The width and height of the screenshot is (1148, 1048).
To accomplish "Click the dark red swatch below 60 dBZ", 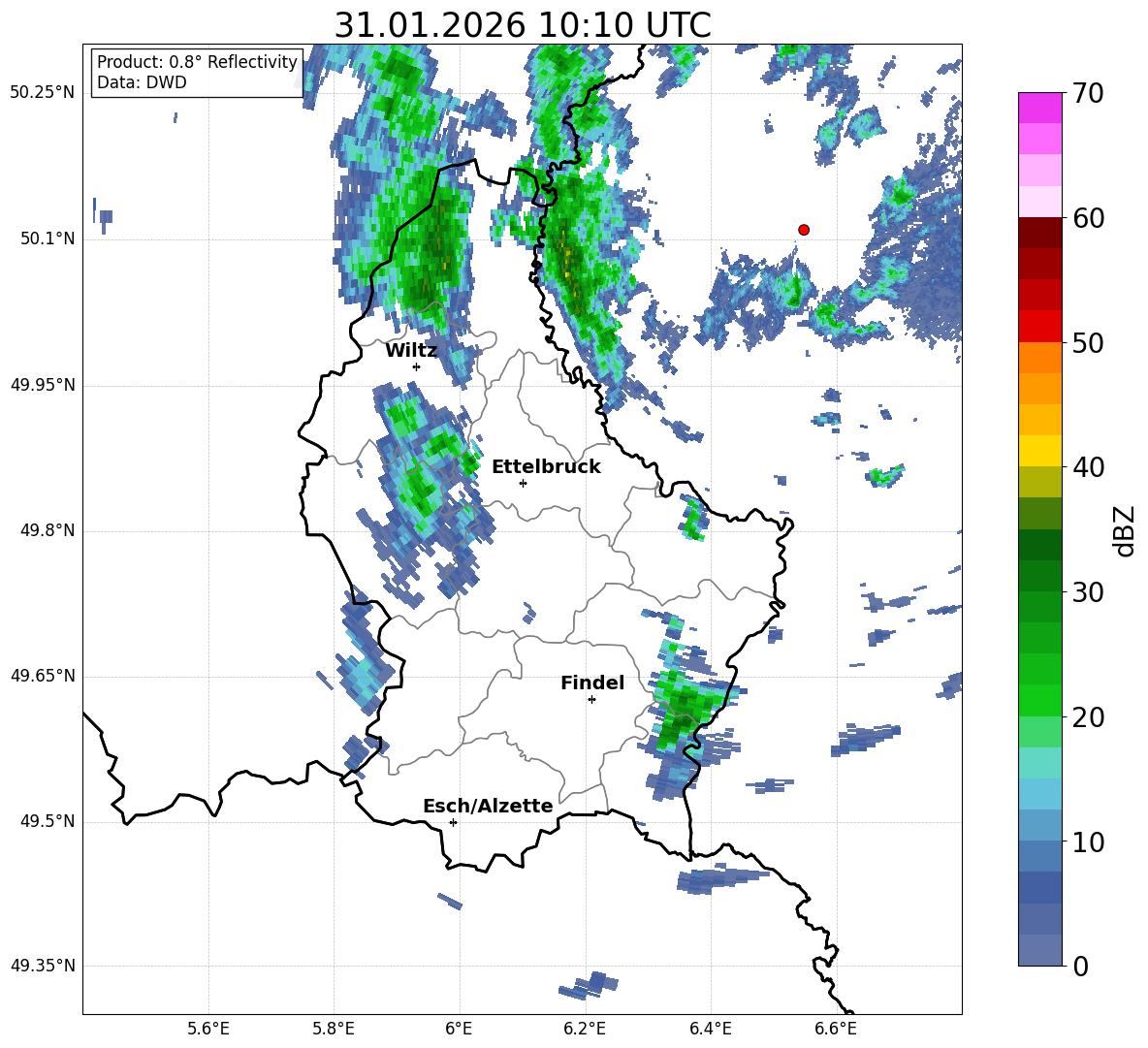I will [1039, 233].
